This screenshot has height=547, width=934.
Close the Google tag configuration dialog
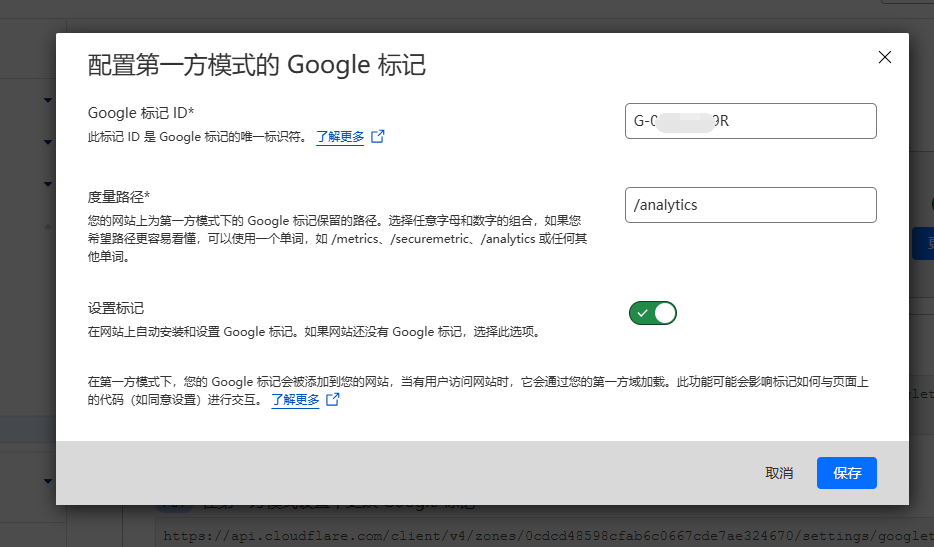[x=884, y=57]
